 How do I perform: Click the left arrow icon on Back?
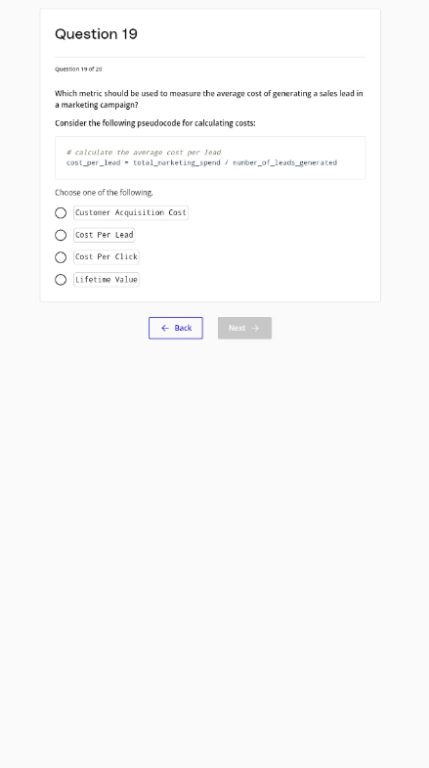(x=165, y=328)
